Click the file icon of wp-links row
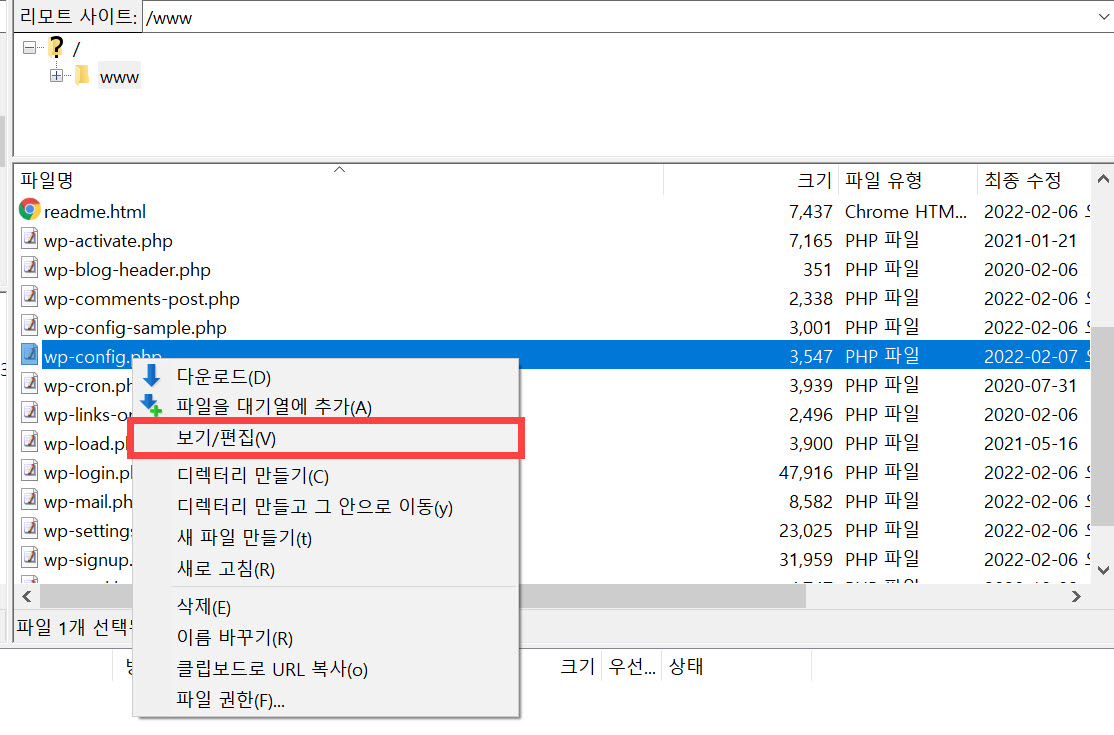Image resolution: width=1114 pixels, height=735 pixels. pos(29,413)
